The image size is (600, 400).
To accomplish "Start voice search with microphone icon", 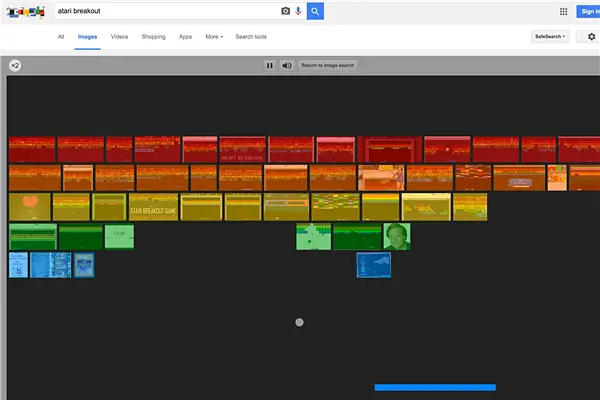I will click(298, 11).
